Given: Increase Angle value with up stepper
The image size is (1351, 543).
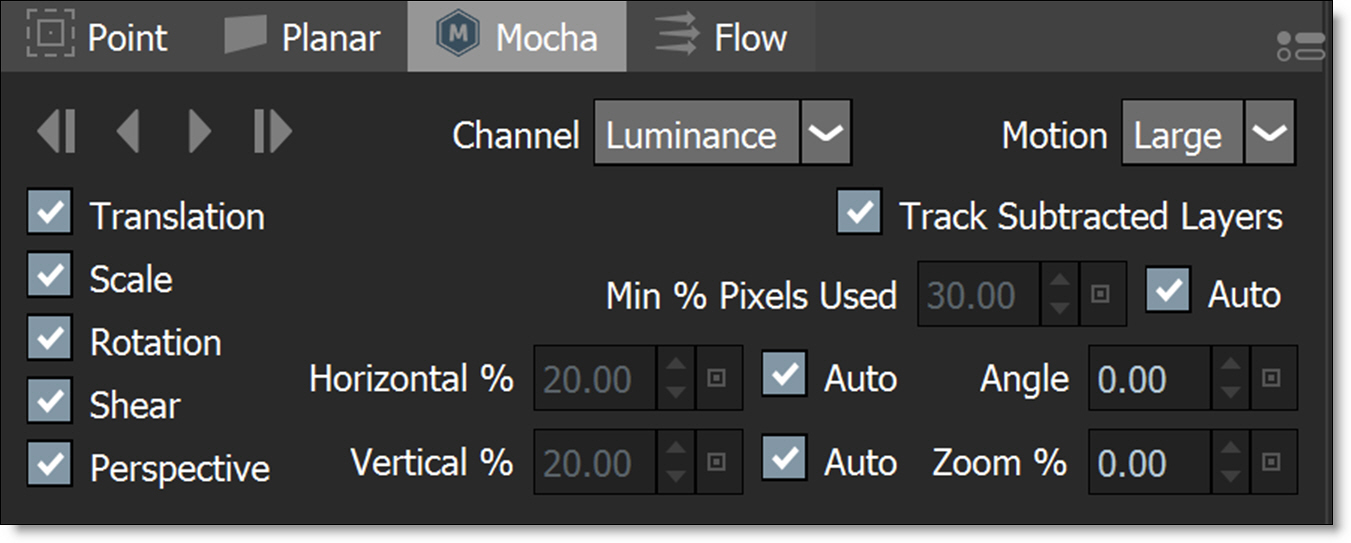Looking at the screenshot, I should click(1232, 367).
